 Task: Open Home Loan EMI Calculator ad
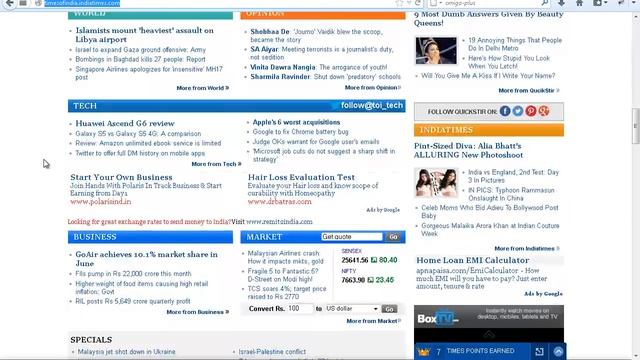click(473, 260)
